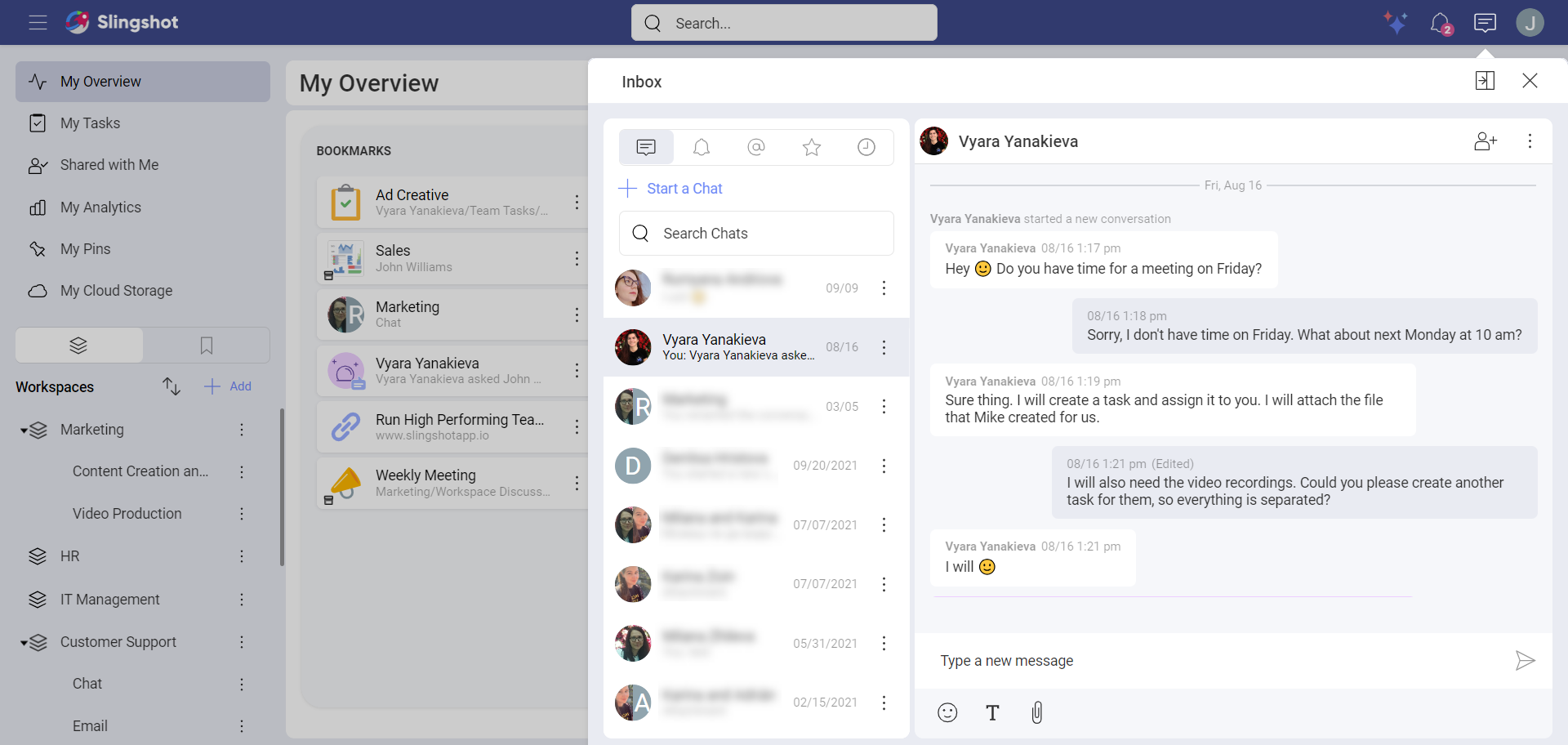Sort the workspaces list

tap(171, 386)
